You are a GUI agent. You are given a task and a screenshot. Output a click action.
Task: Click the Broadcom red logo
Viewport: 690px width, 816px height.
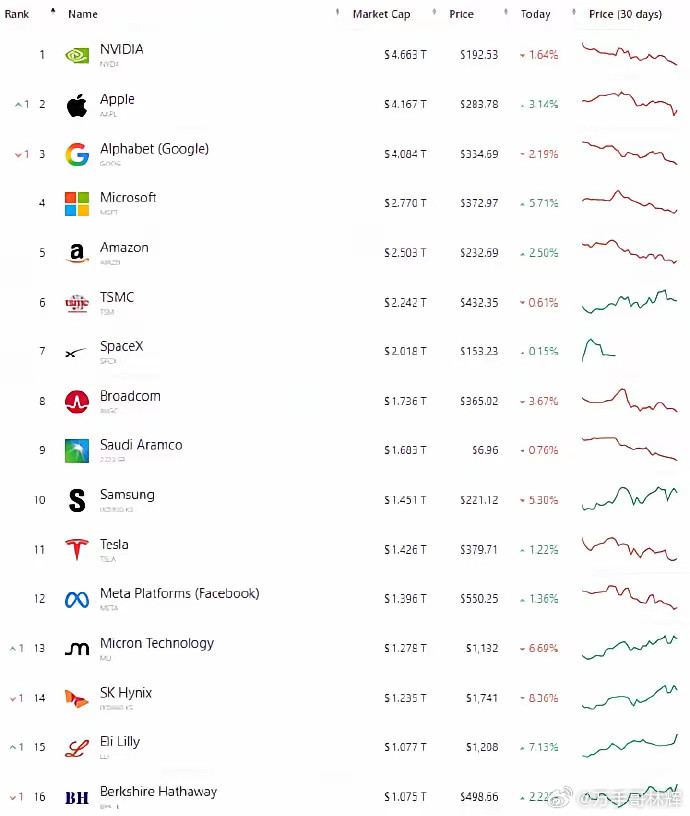coord(77,401)
